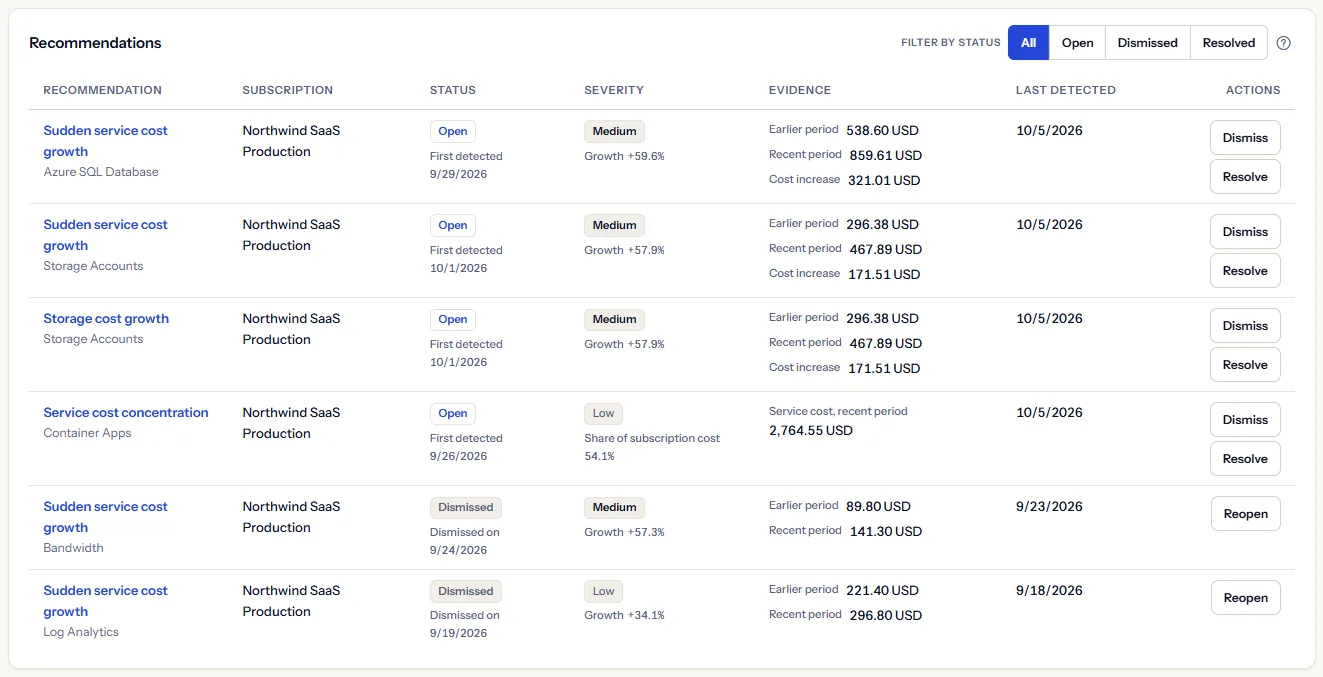Screen dimensions: 1323x677
Task: Open the Storage cost growth link
Action: tap(106, 319)
